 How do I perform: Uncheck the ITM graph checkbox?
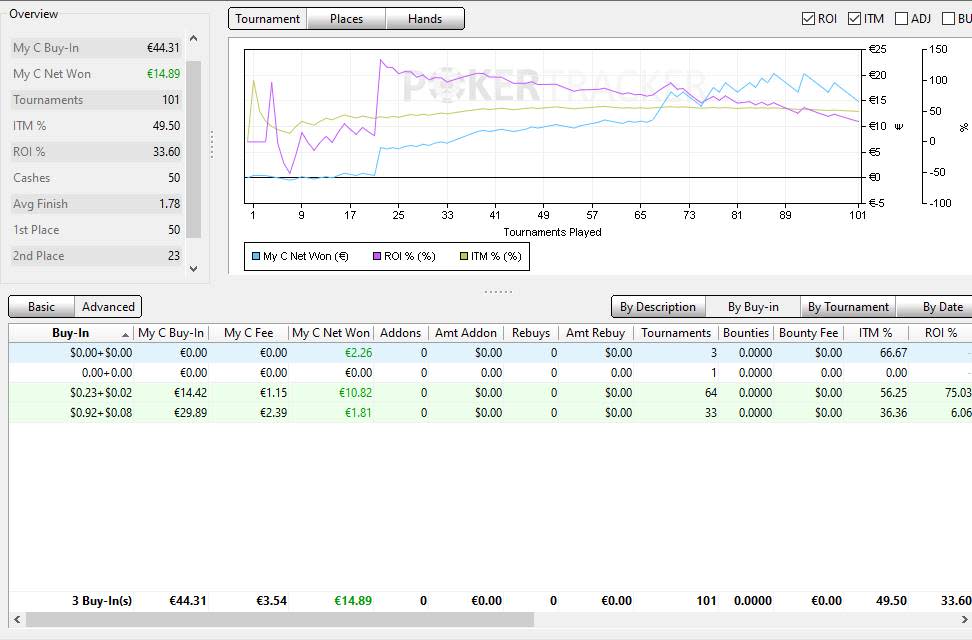pos(854,19)
